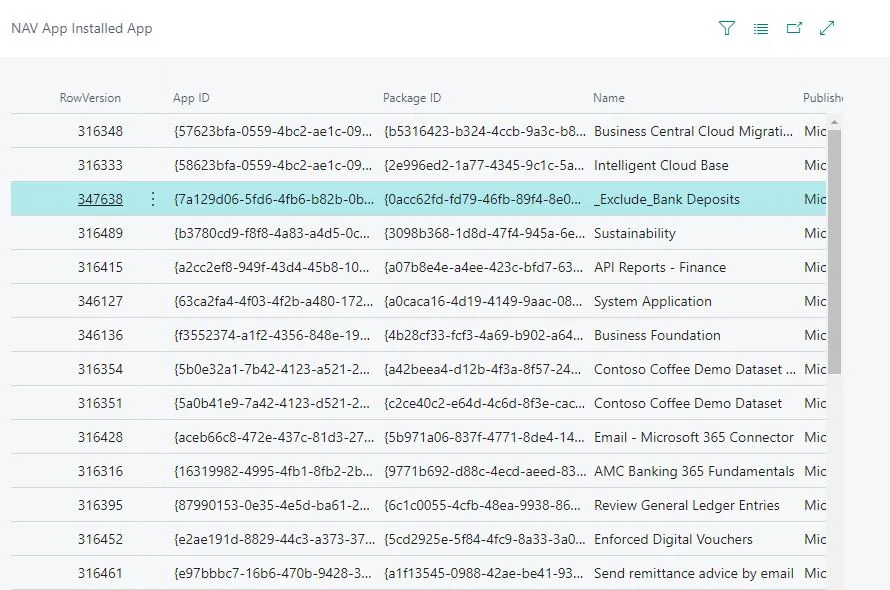This screenshot has height=590, width=890.
Task: Select Send remittance advice by email name
Action: coord(694,574)
